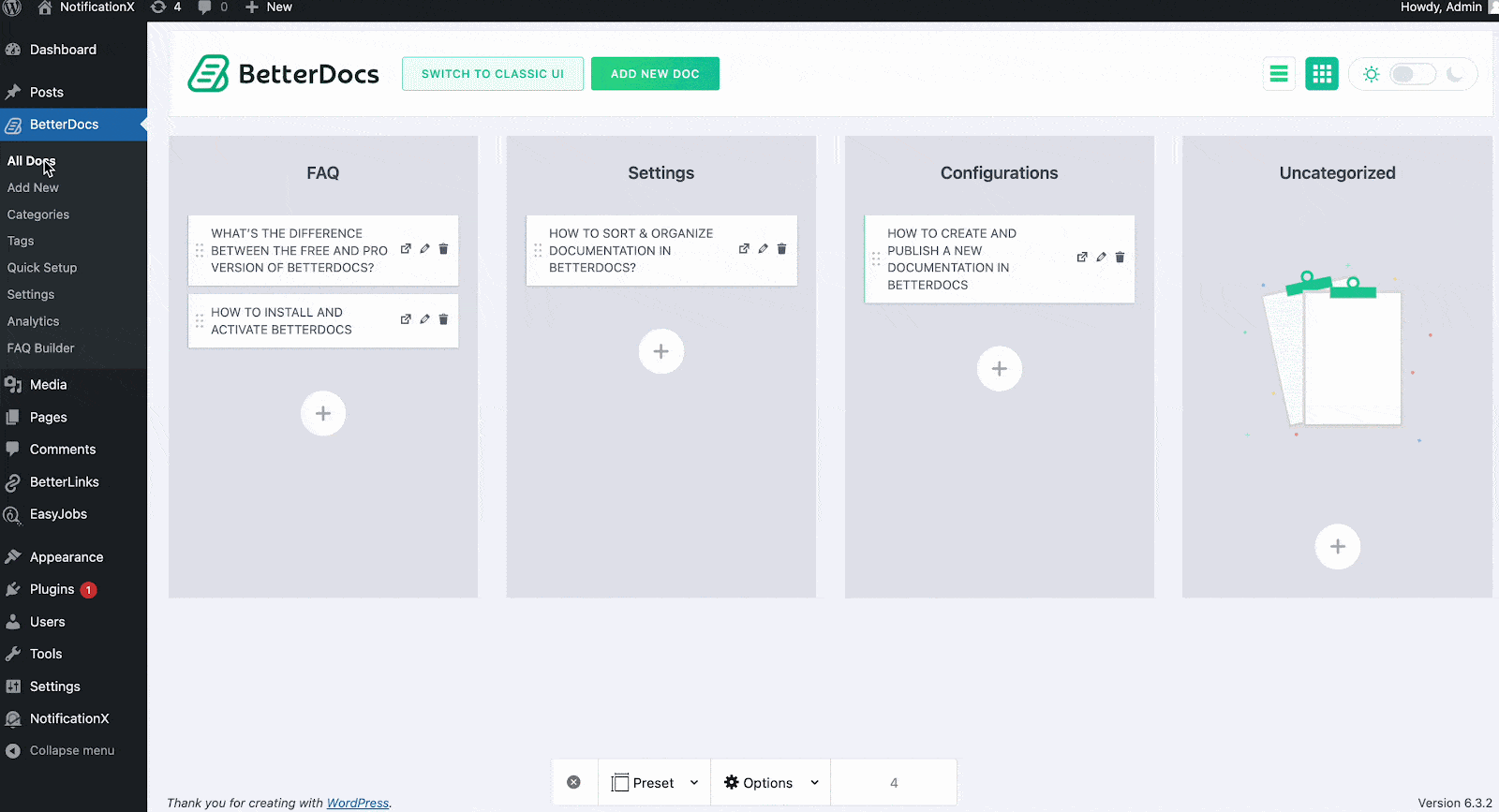Open Tags submenu item
1499x812 pixels.
[21, 241]
